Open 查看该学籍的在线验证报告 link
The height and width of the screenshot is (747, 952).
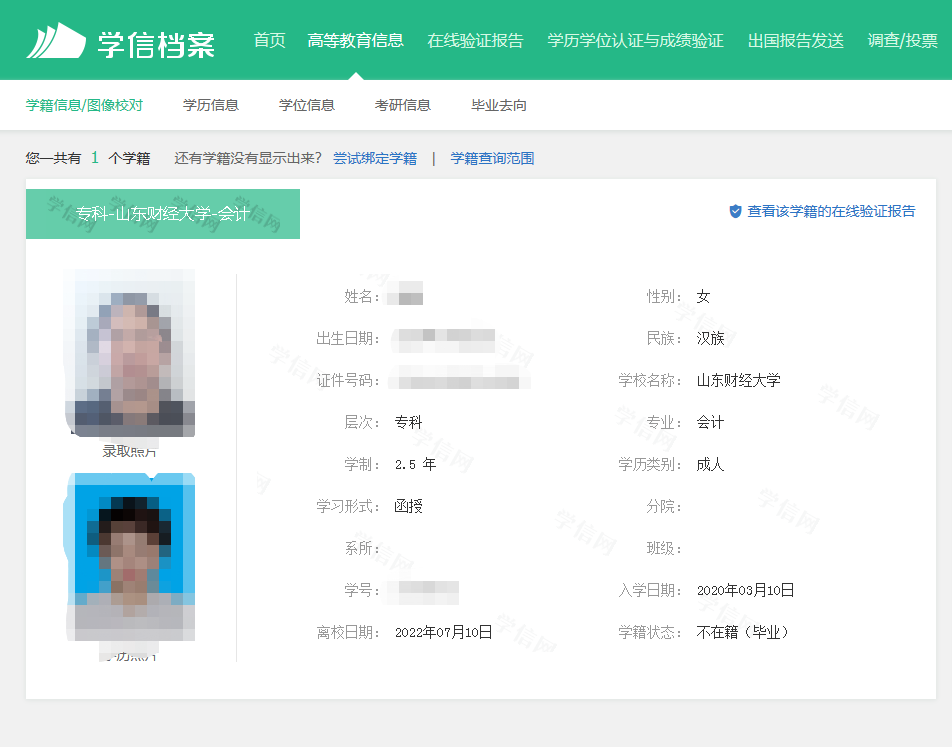tap(831, 211)
